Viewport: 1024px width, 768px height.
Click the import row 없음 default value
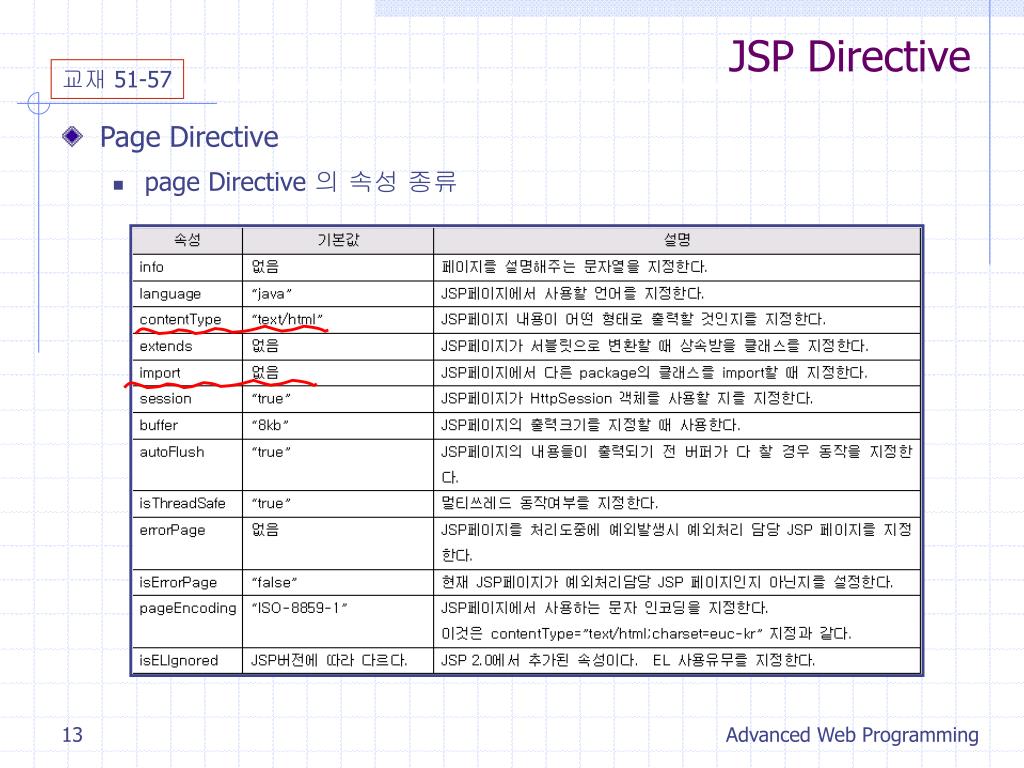265,372
